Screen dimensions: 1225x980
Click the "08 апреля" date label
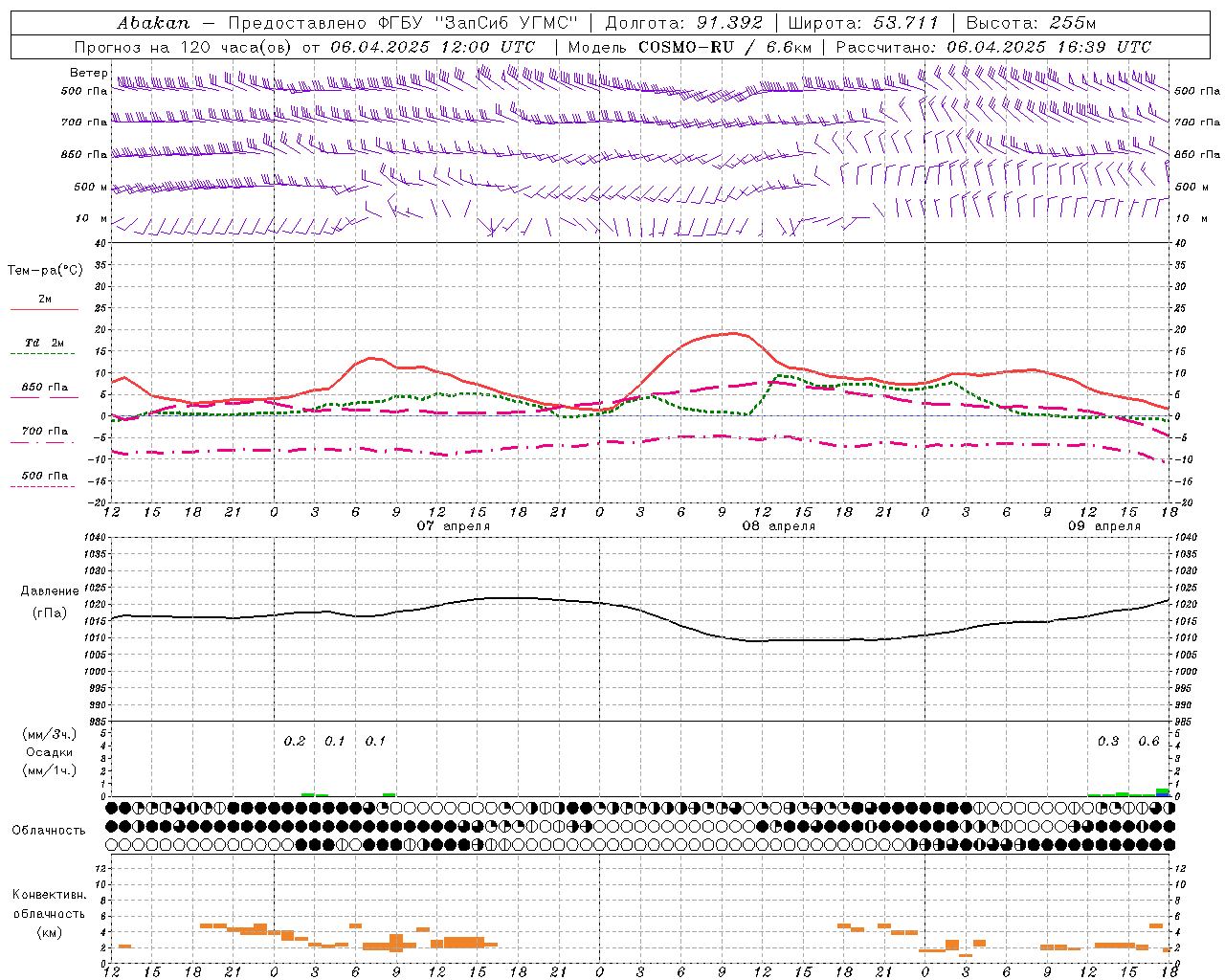[779, 526]
